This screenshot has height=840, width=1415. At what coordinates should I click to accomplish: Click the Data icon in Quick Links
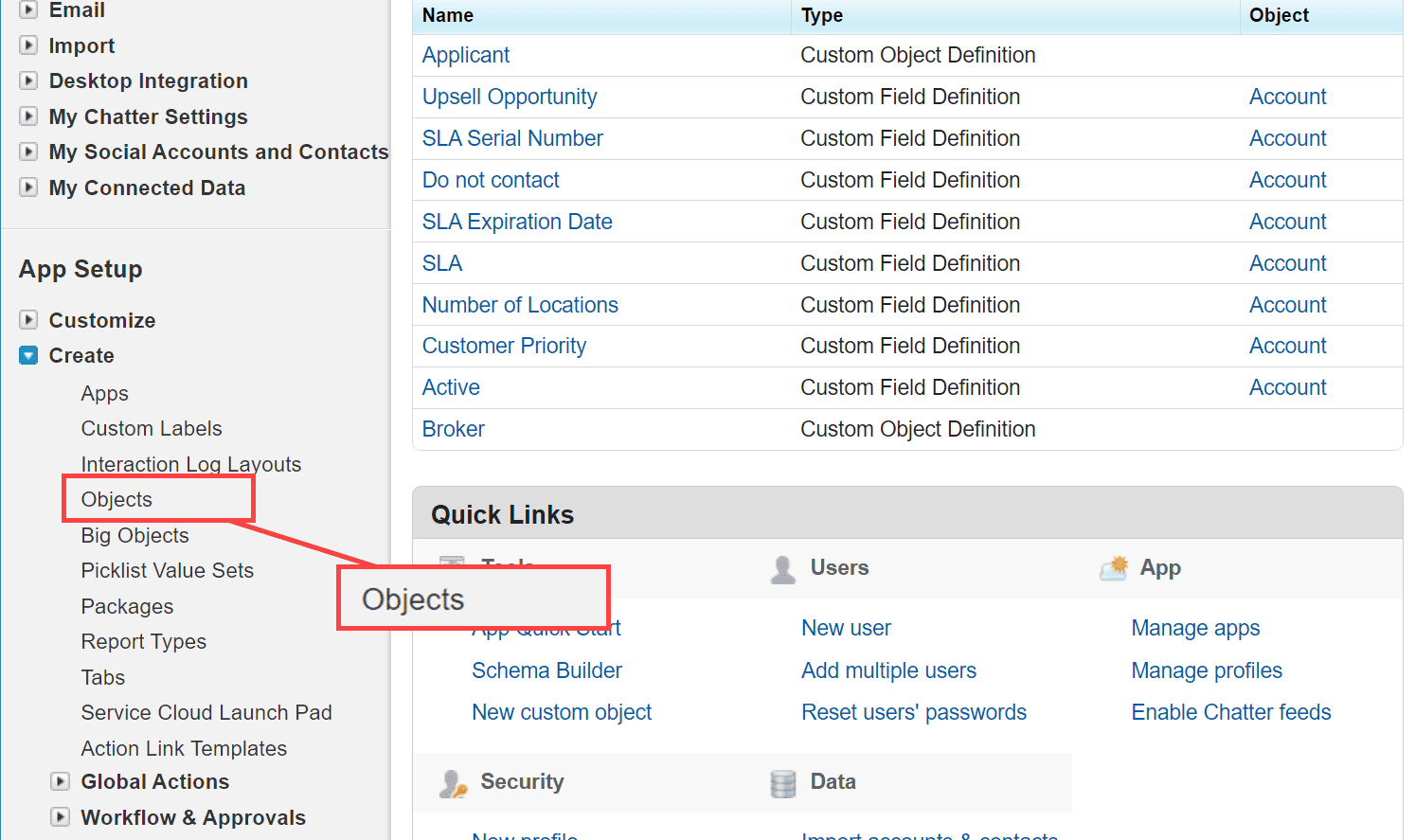point(780,783)
